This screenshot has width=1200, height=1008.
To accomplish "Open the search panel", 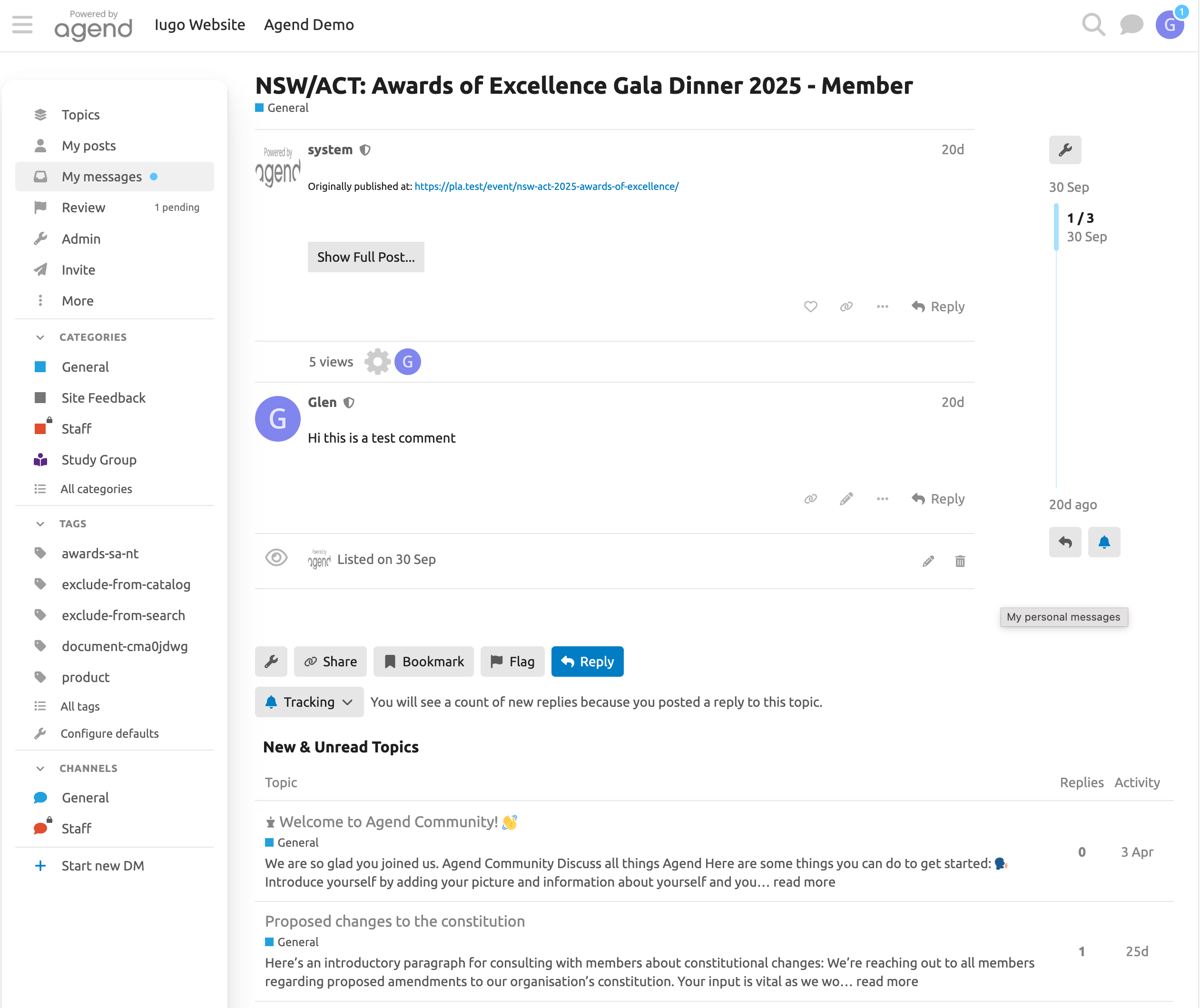I will pos(1093,24).
